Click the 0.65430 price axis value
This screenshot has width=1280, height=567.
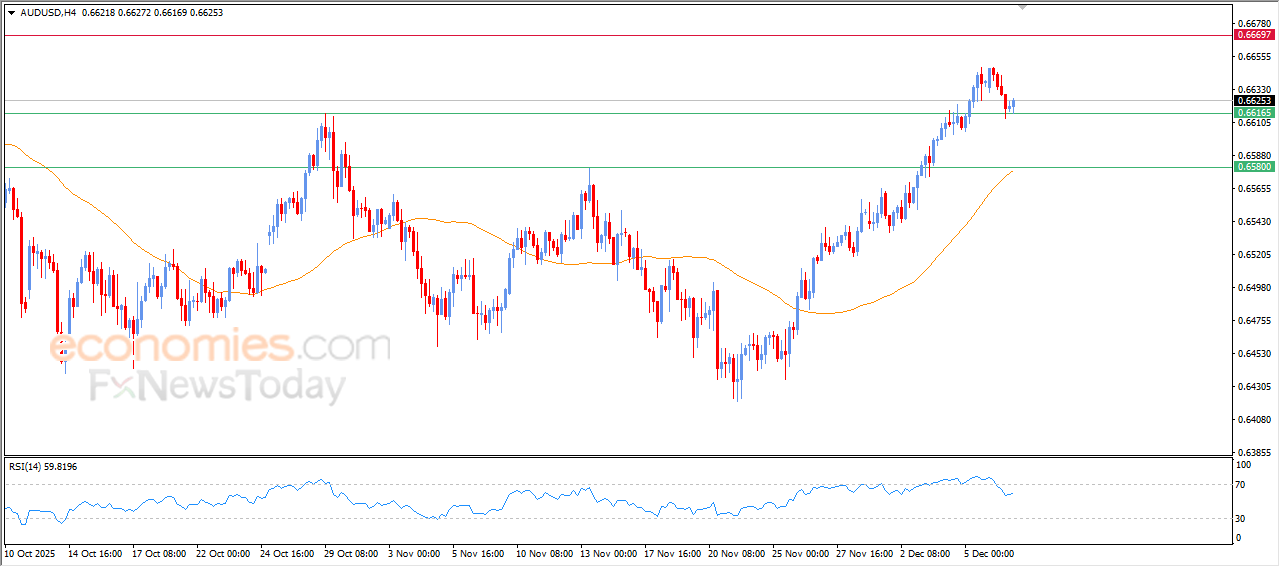point(1254,221)
